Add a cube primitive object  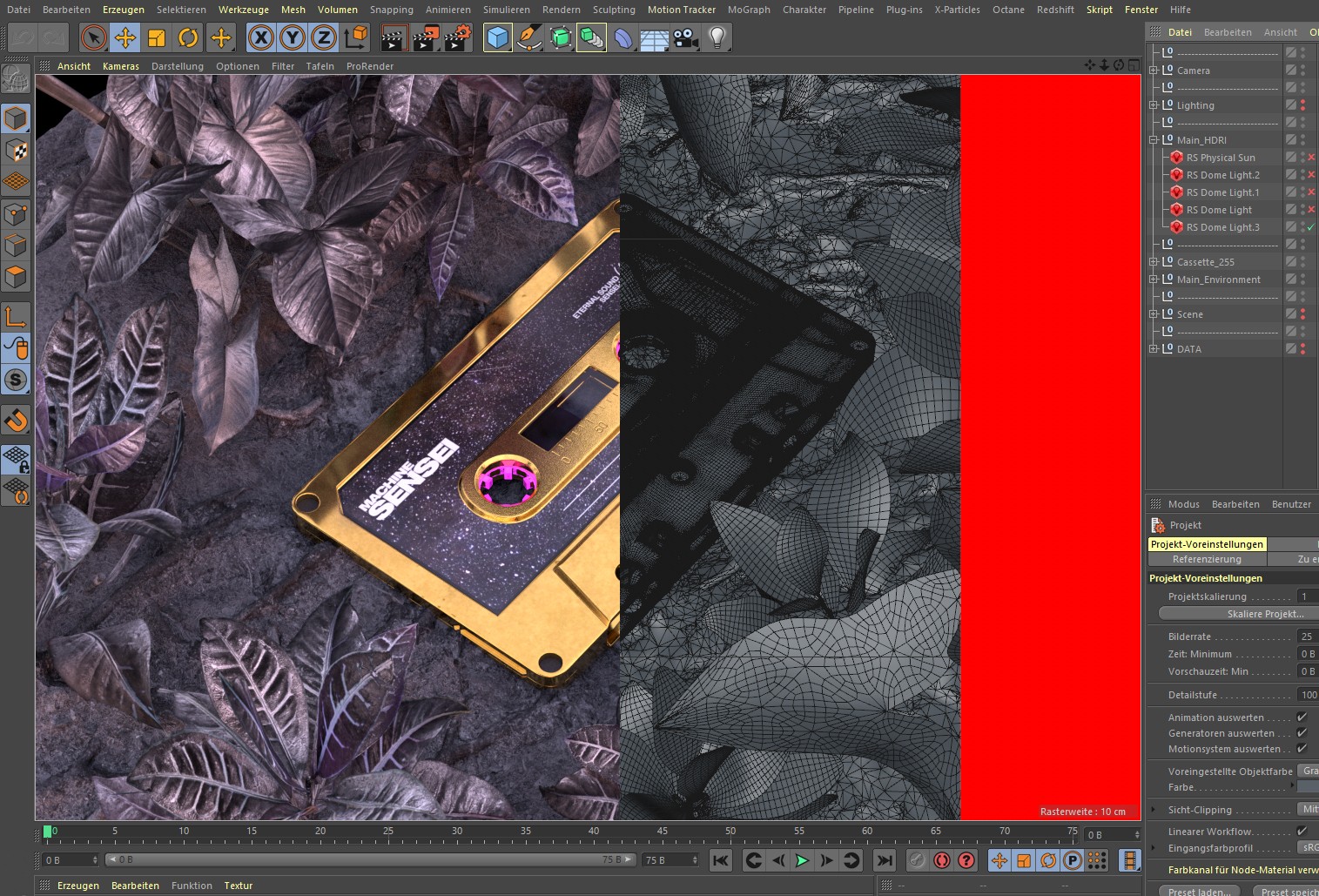pyautogui.click(x=497, y=37)
